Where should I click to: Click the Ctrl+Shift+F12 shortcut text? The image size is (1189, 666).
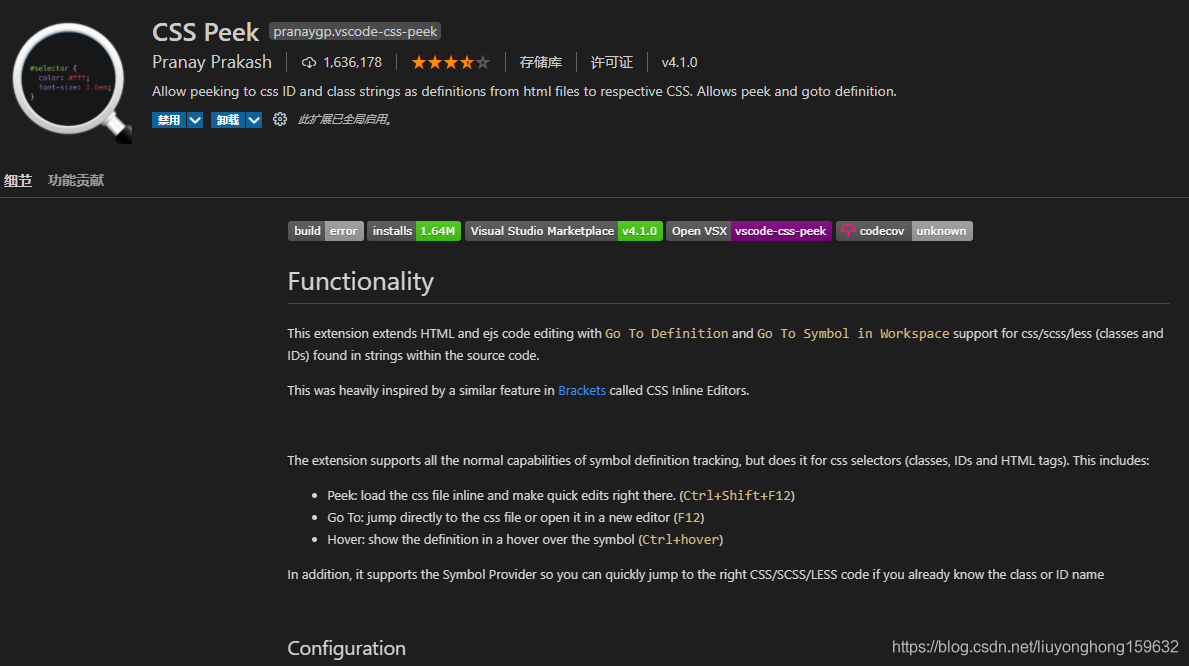[737, 496]
